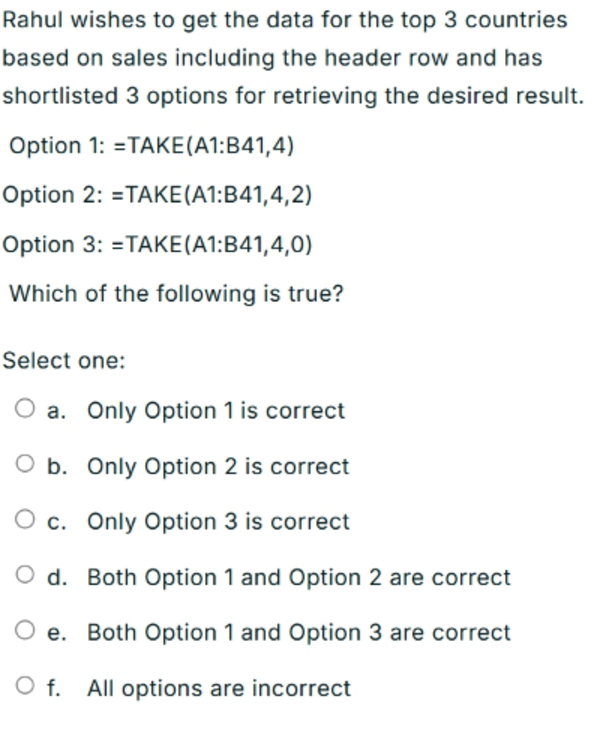
Task: Pick radio button for answer d
Action: pos(25,575)
